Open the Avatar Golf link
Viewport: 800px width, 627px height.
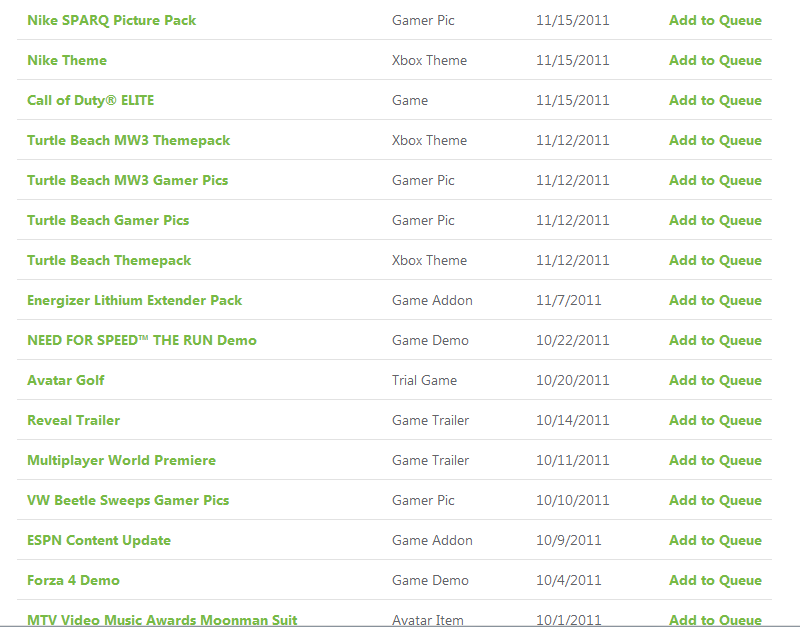tap(66, 380)
